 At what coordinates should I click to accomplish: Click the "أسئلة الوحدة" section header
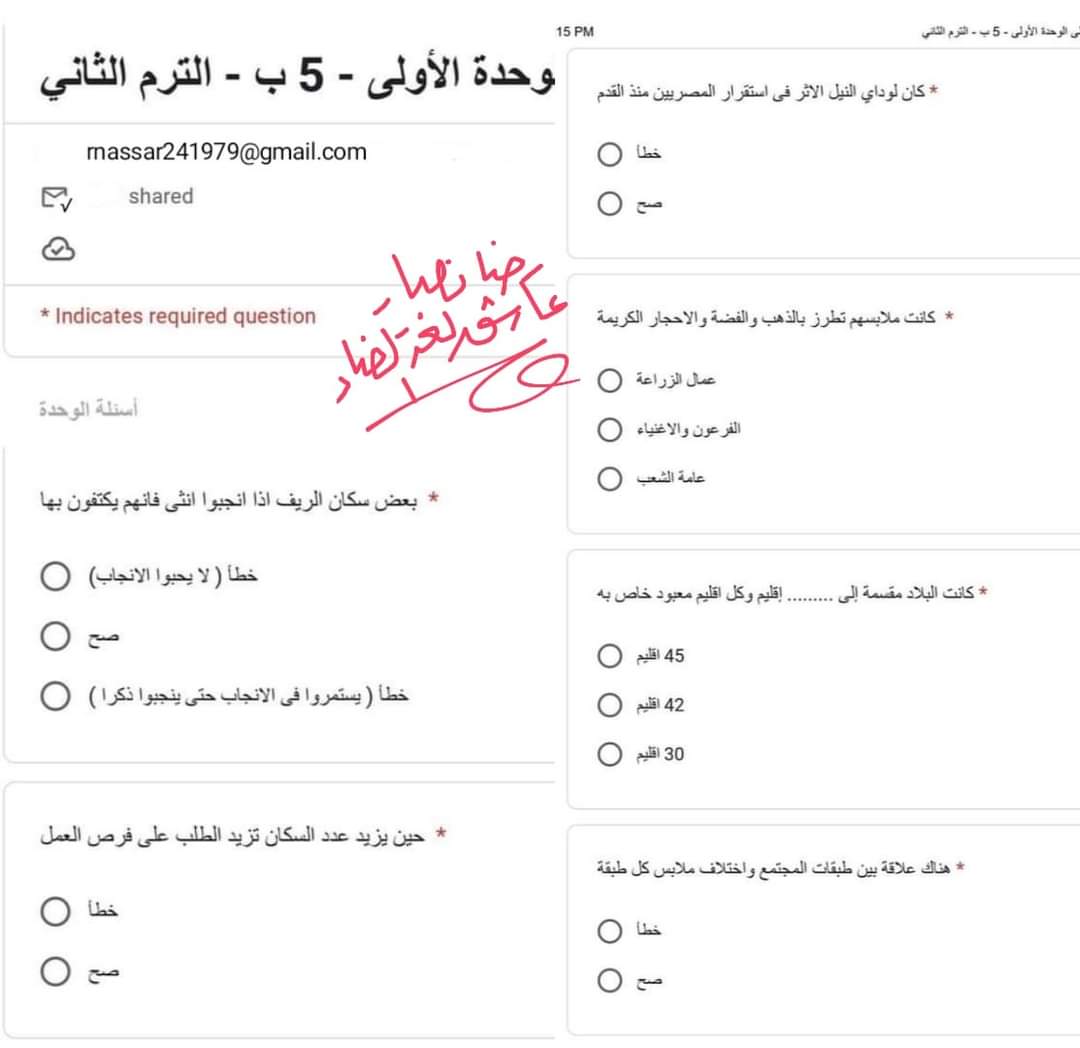89,410
